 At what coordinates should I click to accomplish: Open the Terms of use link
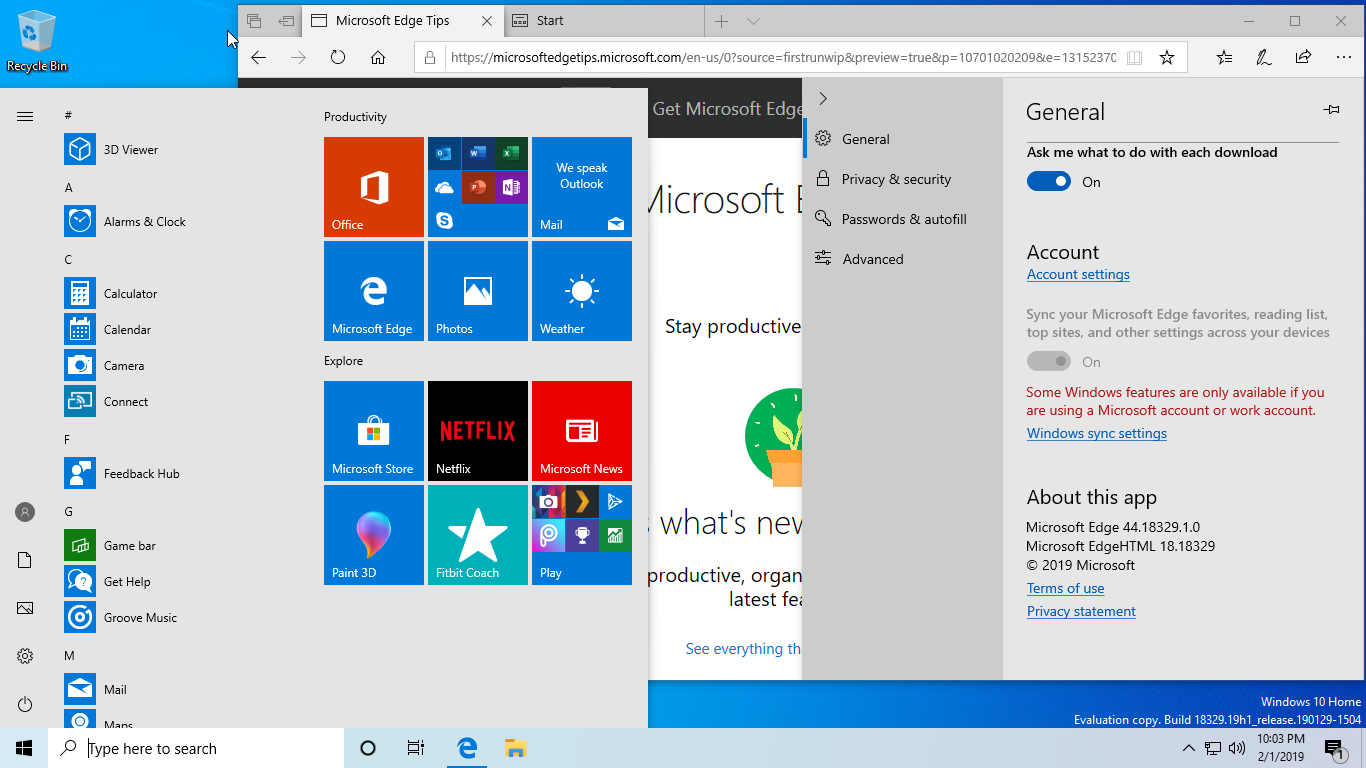(x=1066, y=588)
